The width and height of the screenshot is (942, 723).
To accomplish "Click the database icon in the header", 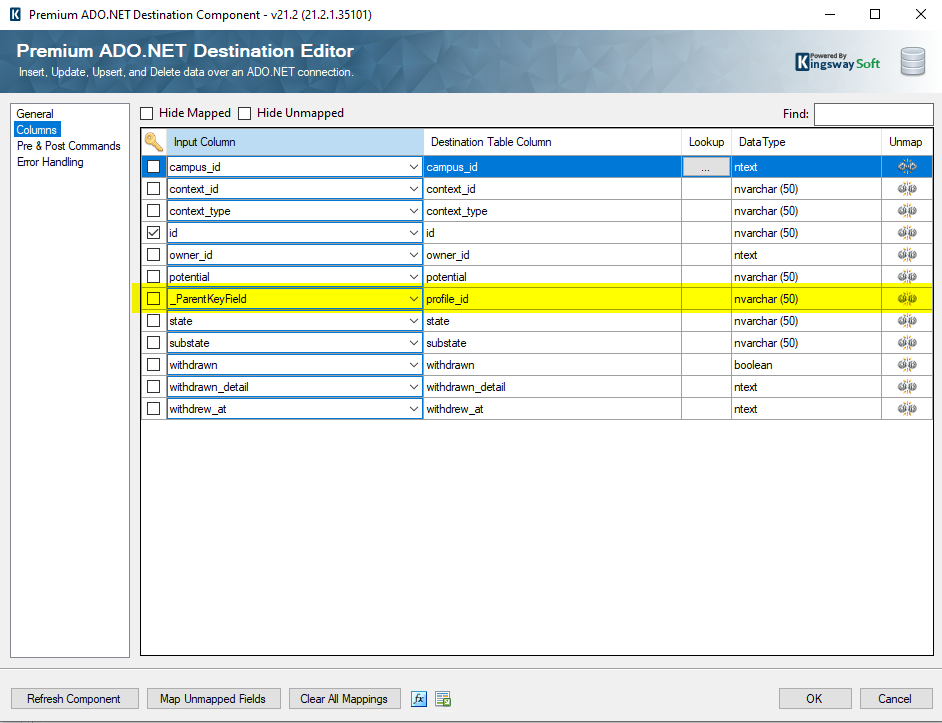I will point(913,61).
